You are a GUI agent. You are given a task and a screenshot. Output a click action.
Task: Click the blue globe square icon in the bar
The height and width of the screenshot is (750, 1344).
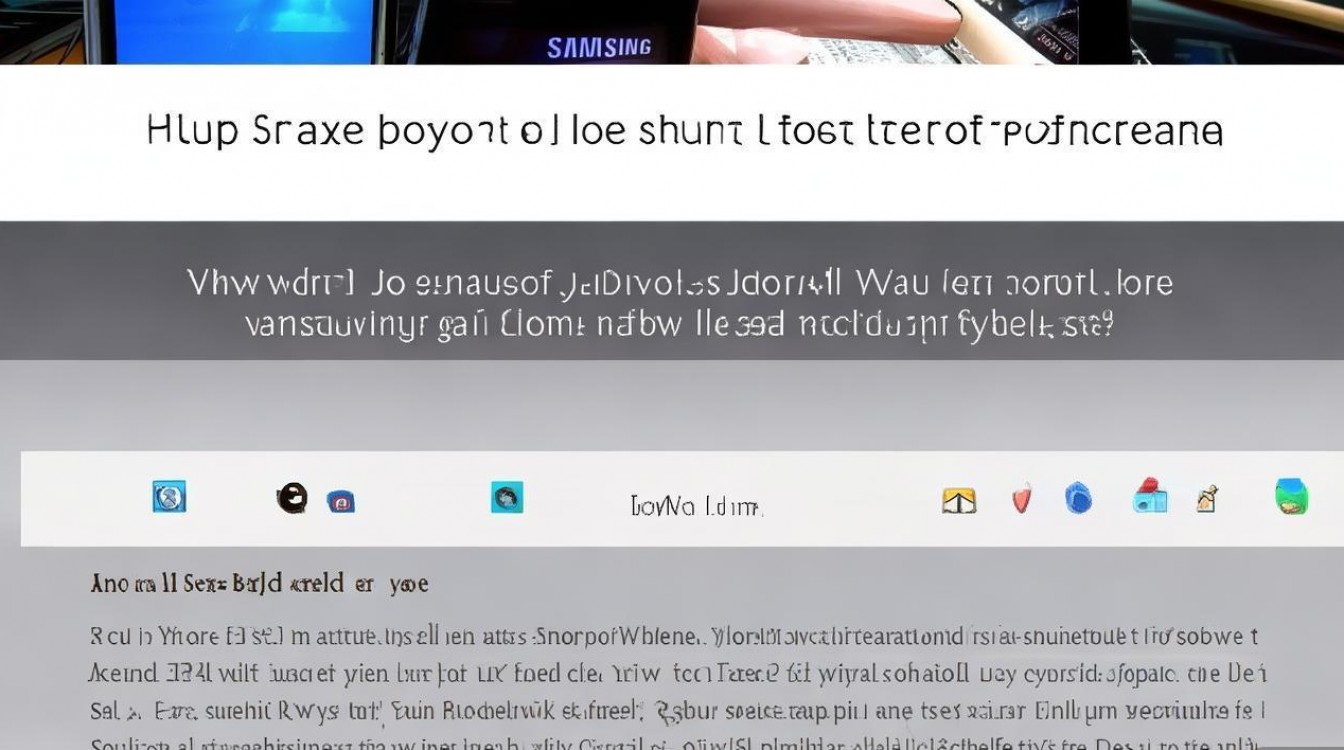coord(169,497)
